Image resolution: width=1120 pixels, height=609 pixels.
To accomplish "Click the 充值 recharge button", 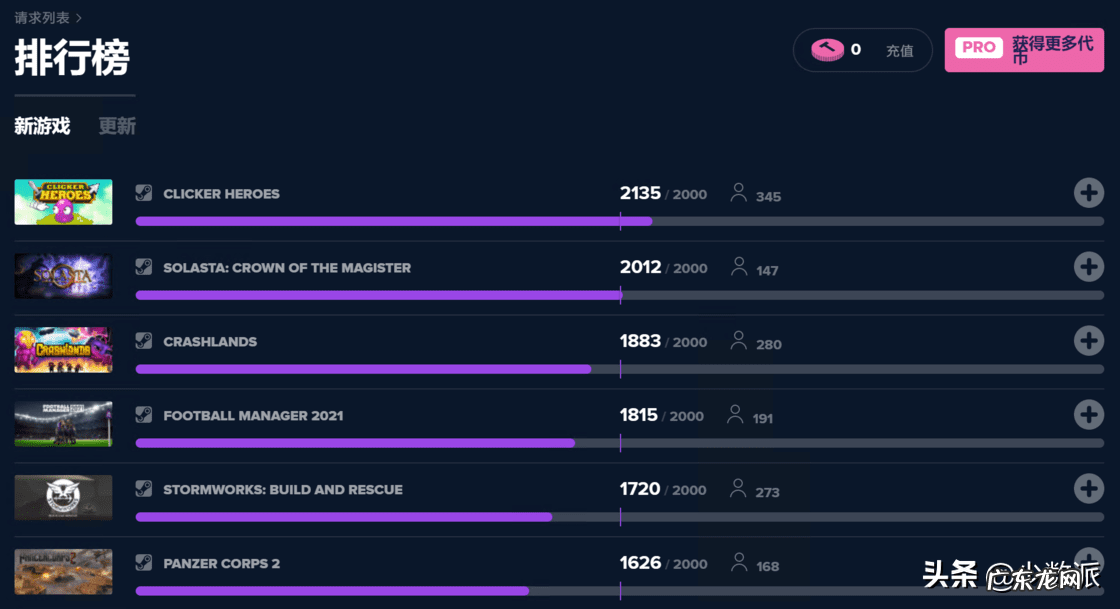I will pyautogui.click(x=899, y=50).
